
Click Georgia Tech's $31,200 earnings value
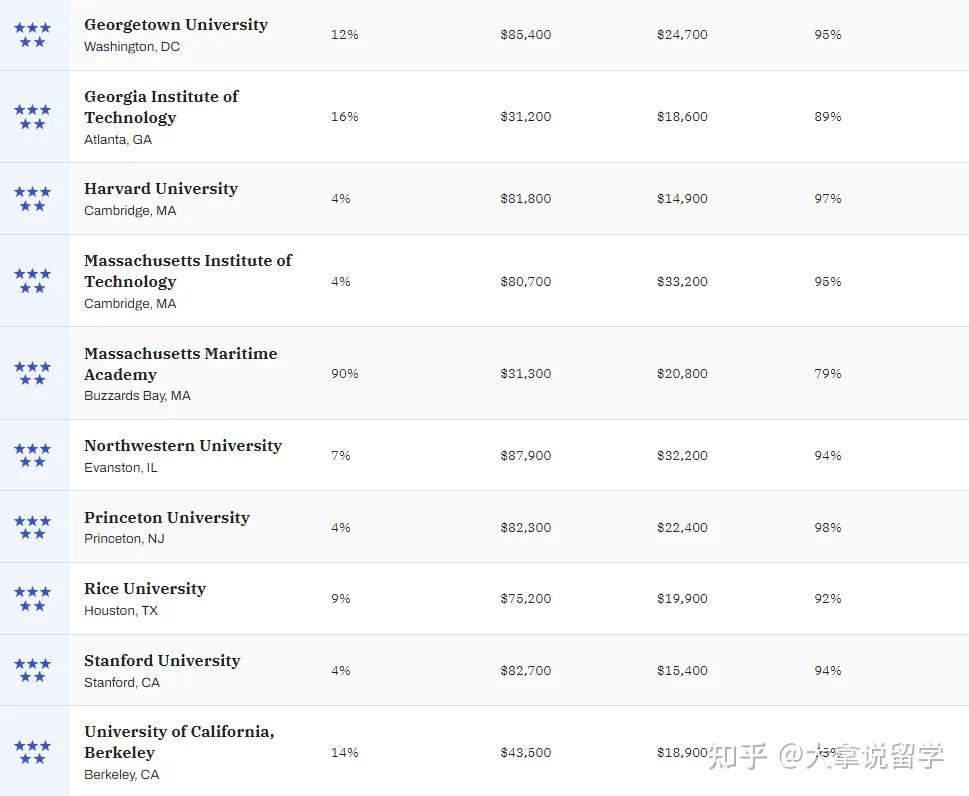(525, 117)
